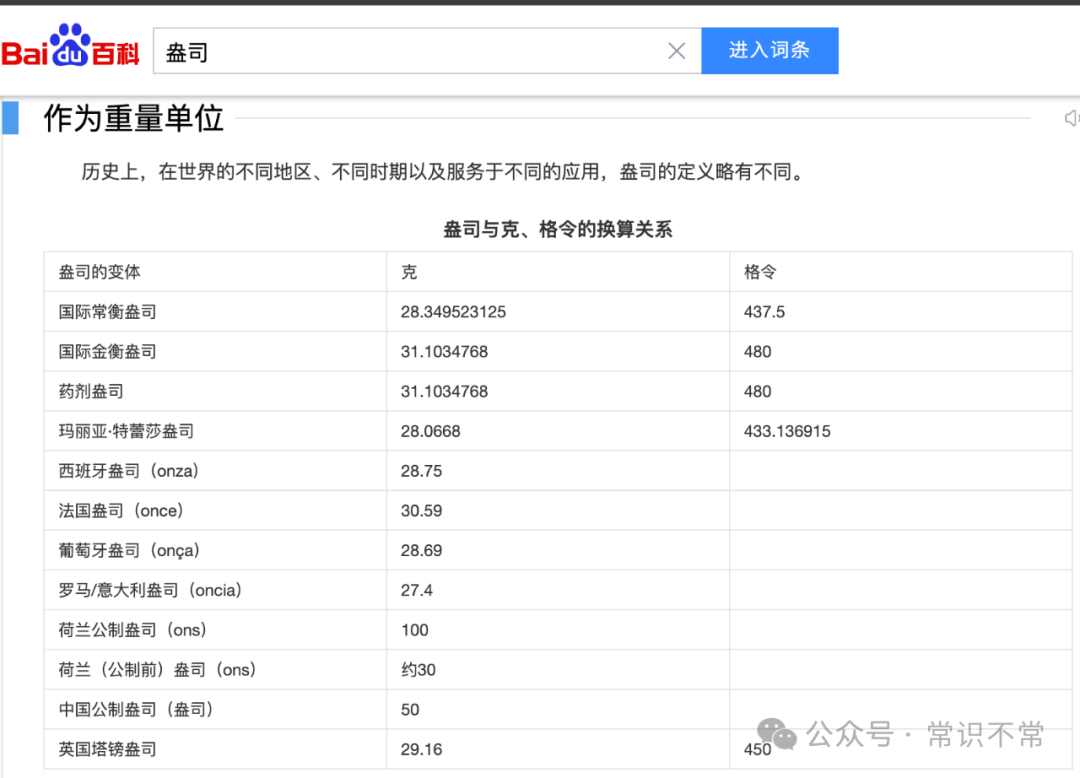Select the value 29.16

[x=422, y=750]
